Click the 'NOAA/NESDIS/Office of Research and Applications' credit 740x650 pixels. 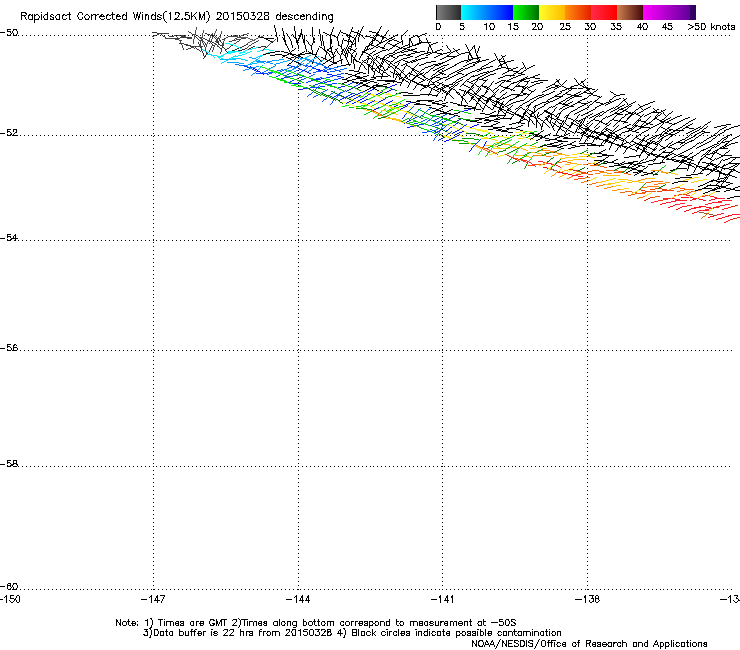[x=589, y=644]
